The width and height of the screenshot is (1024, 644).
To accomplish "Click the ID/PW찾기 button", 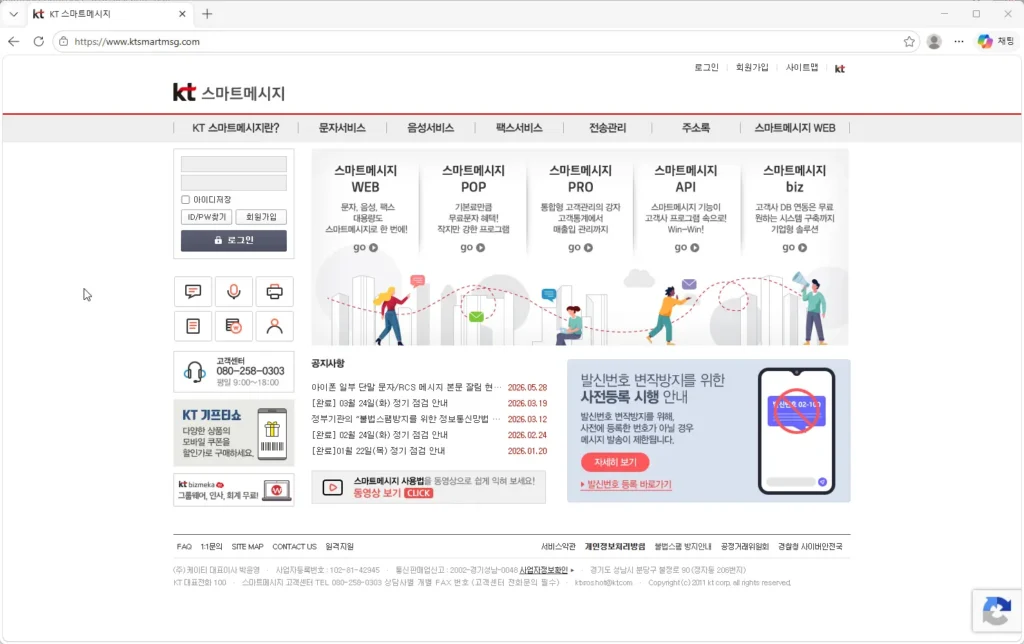I will (206, 217).
